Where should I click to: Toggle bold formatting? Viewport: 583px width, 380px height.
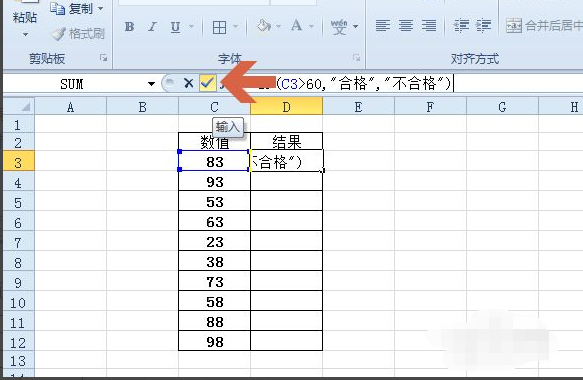(x=129, y=26)
